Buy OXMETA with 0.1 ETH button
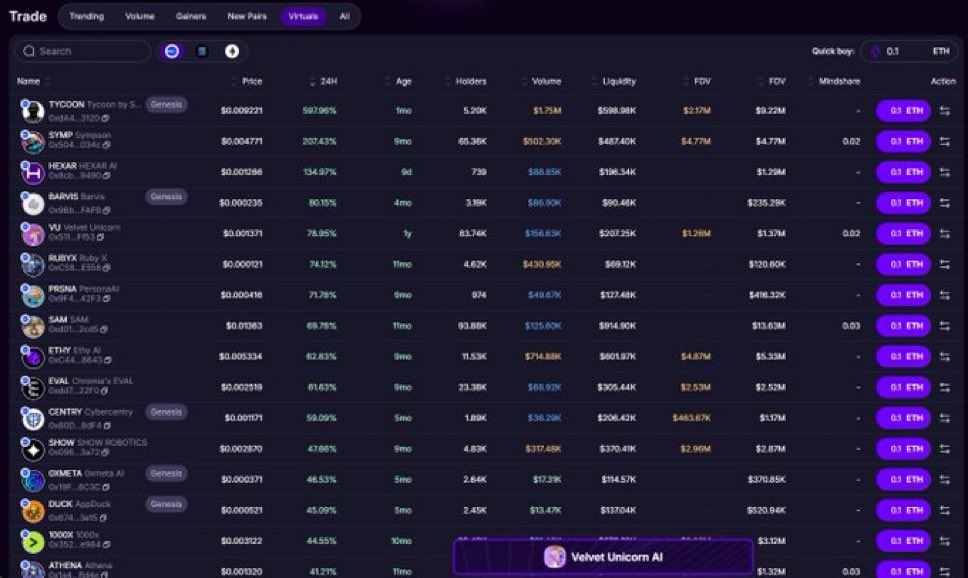Screen dimensions: 968x578 point(903,479)
